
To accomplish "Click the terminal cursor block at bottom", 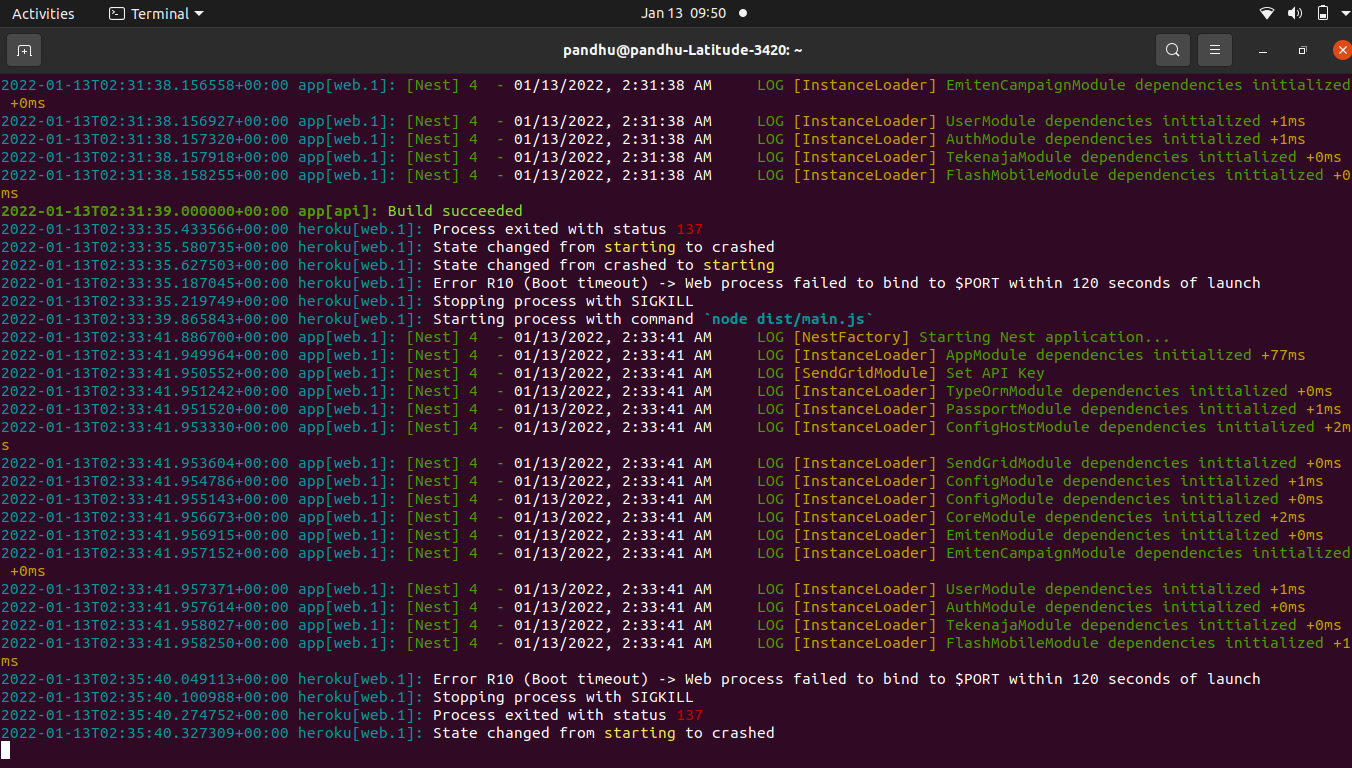I will 5,751.
